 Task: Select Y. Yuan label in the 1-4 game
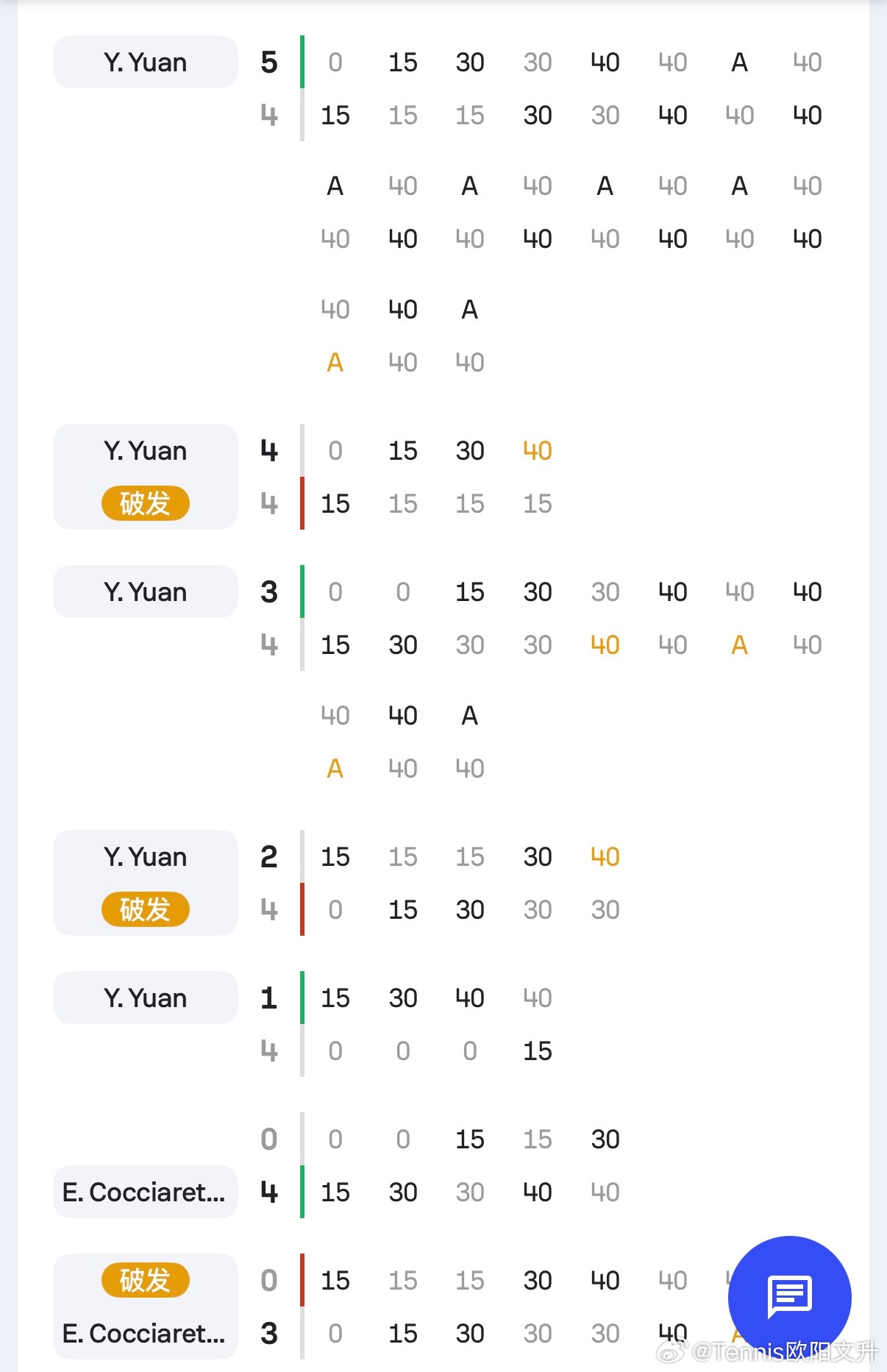[145, 998]
